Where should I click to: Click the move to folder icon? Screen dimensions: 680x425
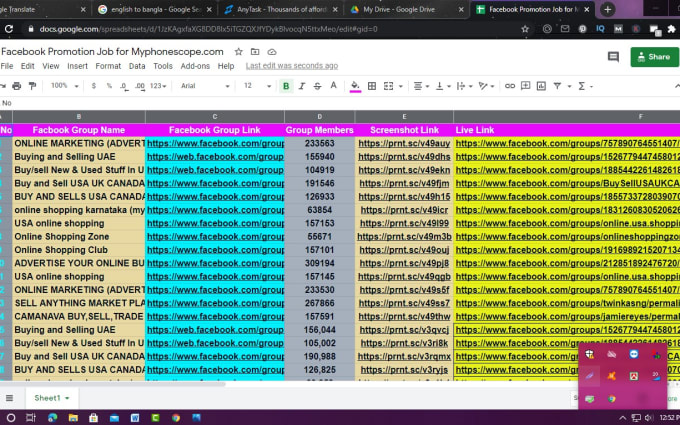coord(255,52)
